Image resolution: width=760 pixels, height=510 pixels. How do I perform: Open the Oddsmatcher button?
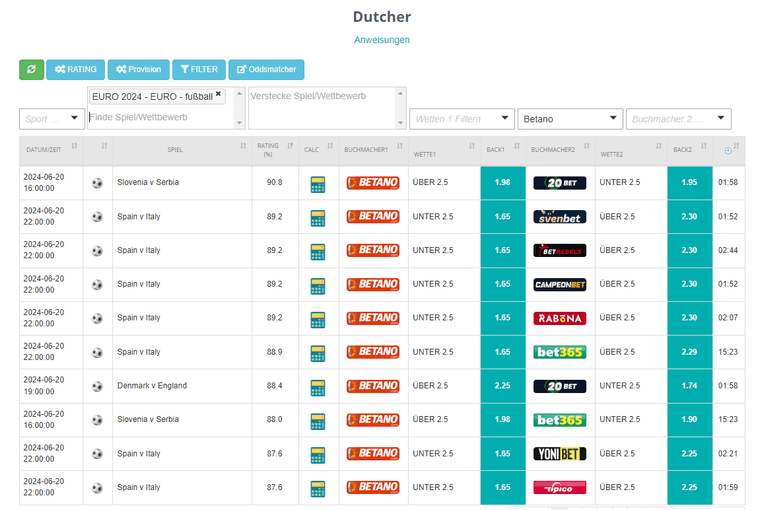coord(266,69)
